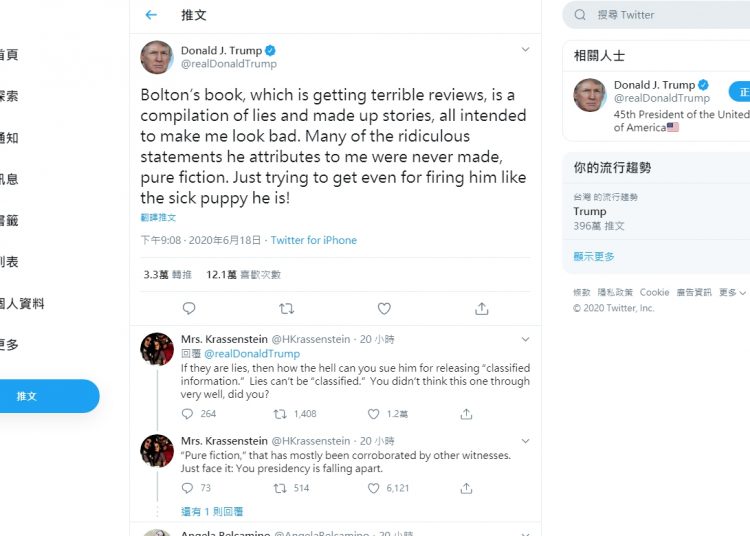750x536 pixels.
Task: Open the Twitter for iPhone link
Action: 314,240
